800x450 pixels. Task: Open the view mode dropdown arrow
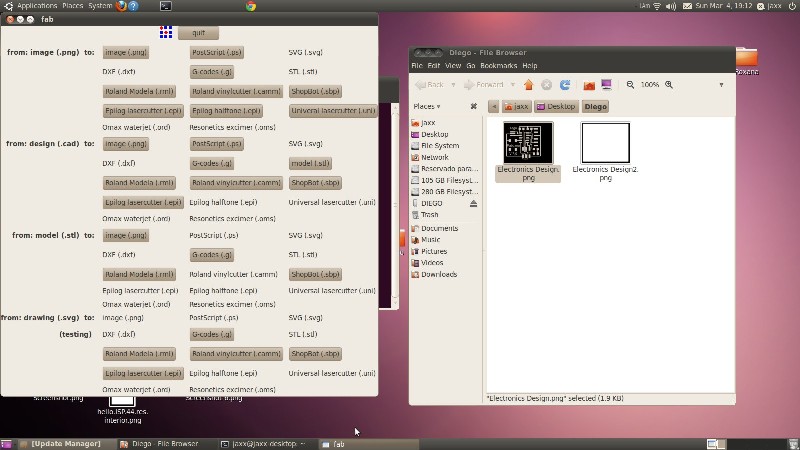pyautogui.click(x=721, y=85)
